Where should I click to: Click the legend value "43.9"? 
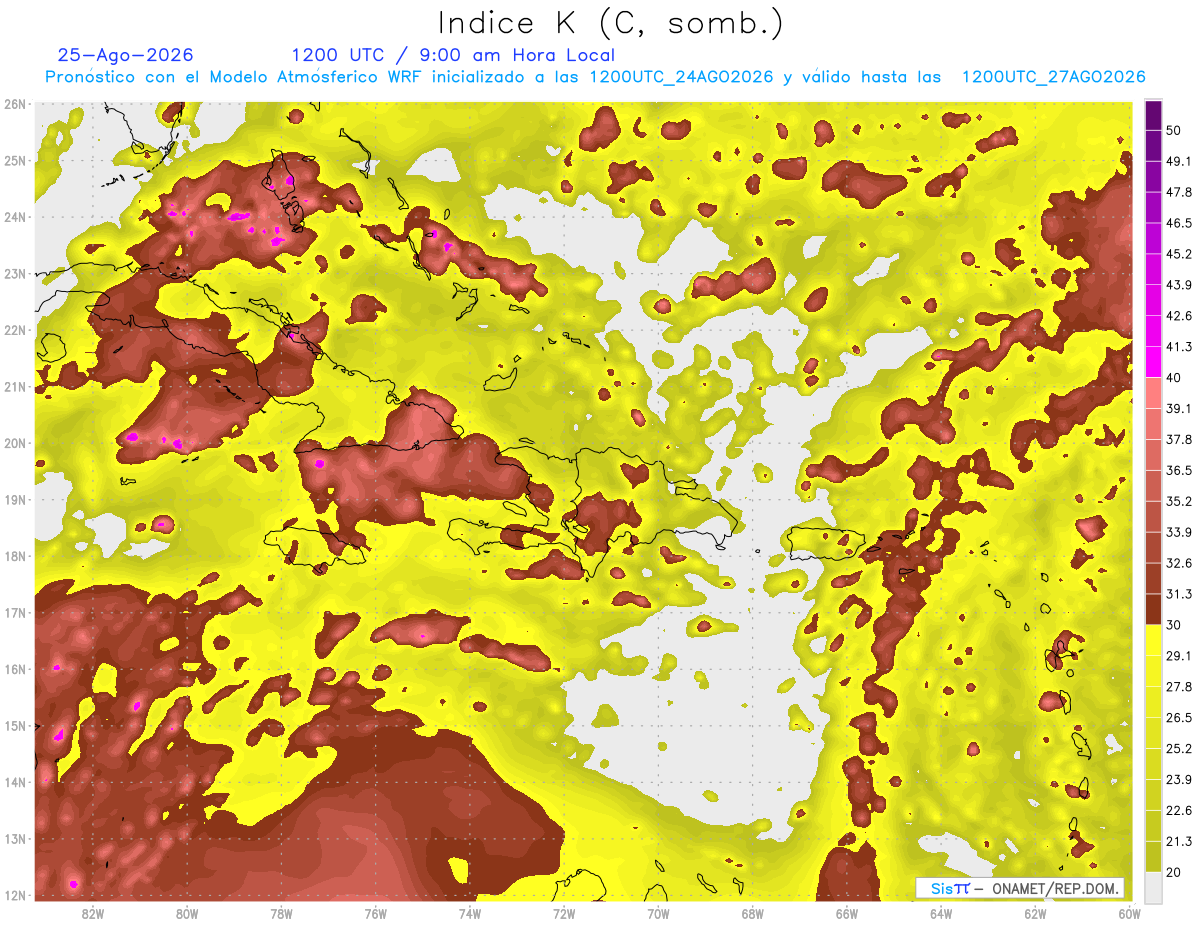coord(1179,285)
